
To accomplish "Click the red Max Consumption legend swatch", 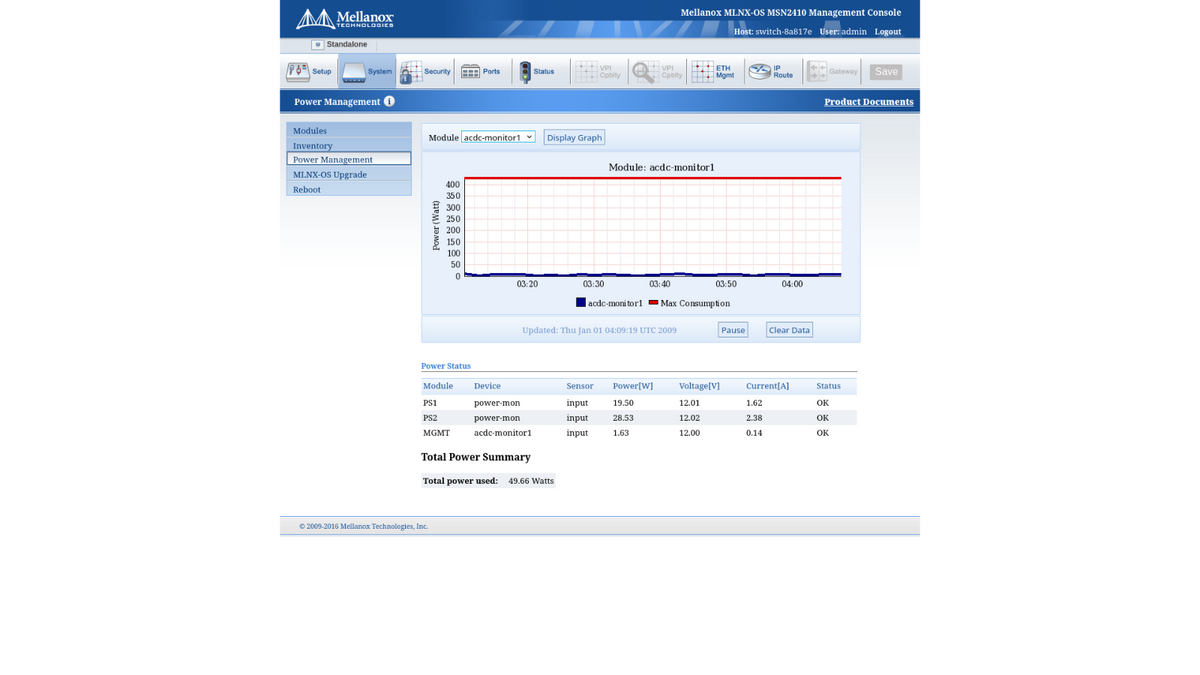I will [x=653, y=302].
